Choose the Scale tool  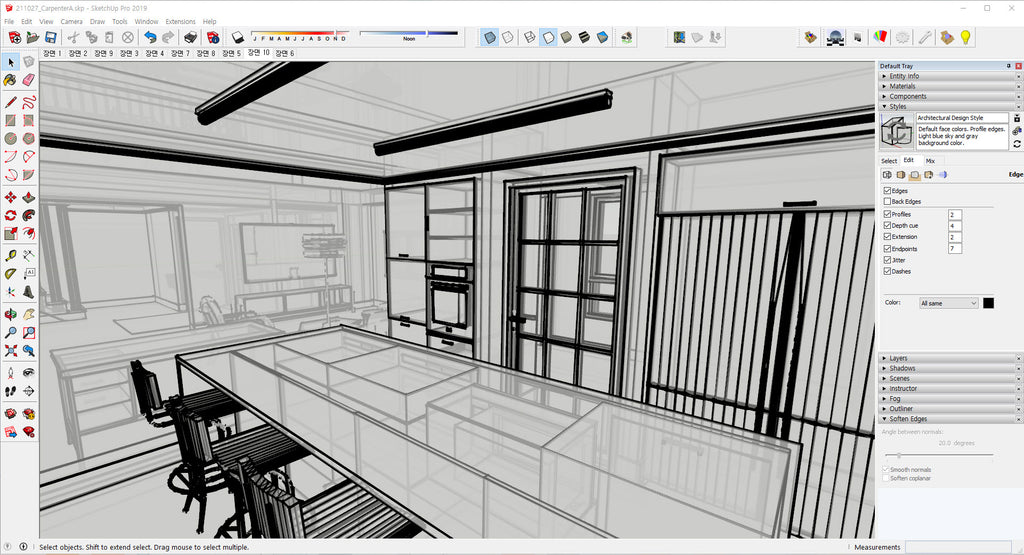10,233
